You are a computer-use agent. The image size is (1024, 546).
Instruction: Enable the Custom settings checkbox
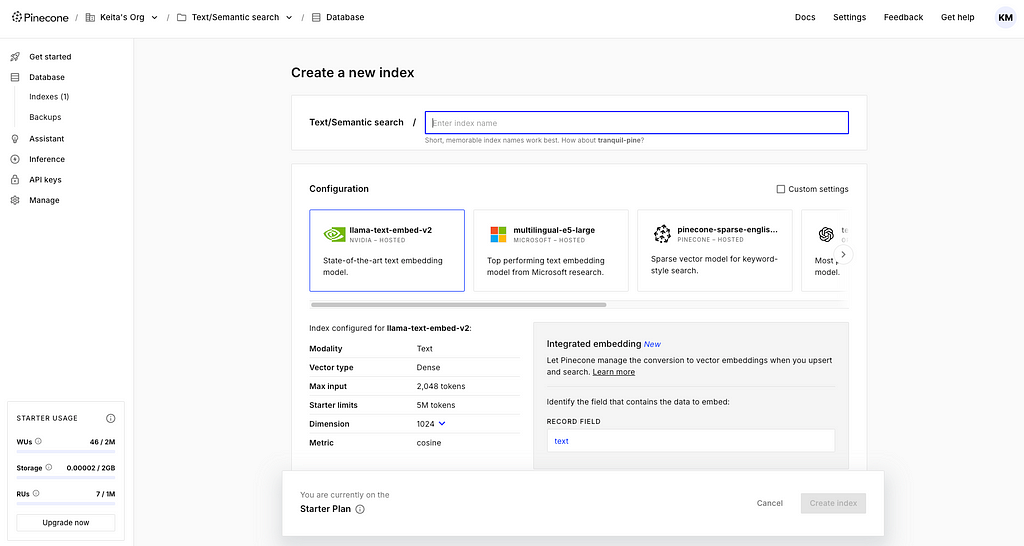tap(780, 189)
